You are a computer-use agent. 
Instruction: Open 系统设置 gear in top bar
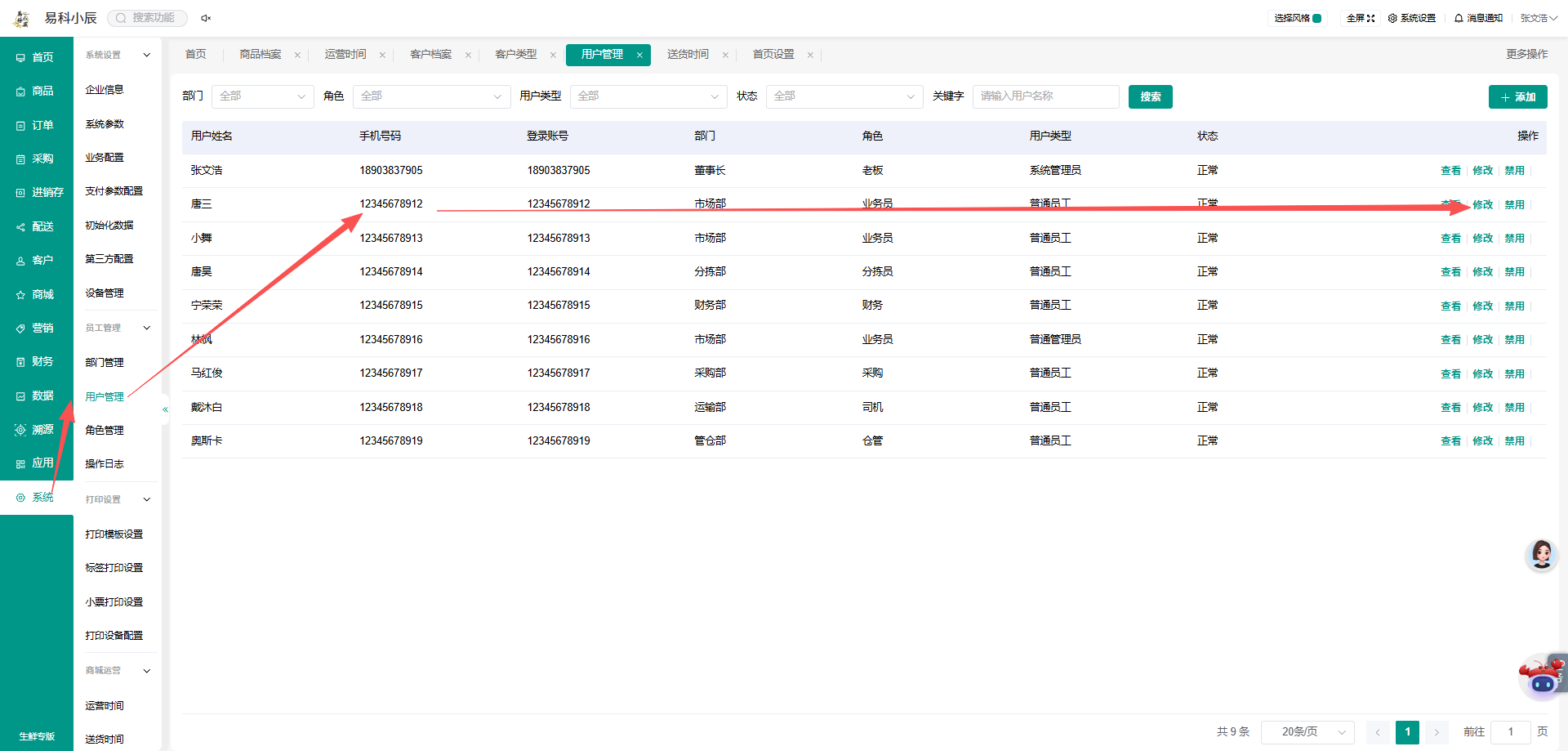pos(1411,18)
